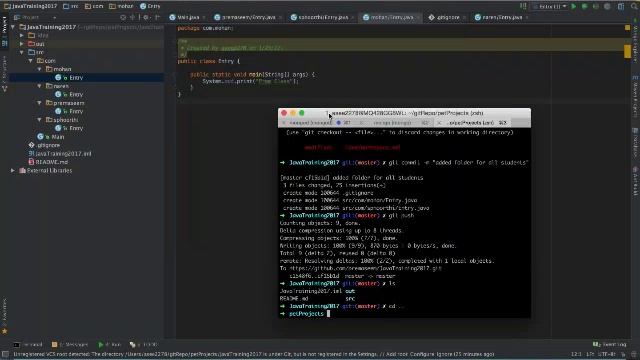Close the .gitignore editor tab
Viewport: 640px width, 360px height.
coord(464,18)
